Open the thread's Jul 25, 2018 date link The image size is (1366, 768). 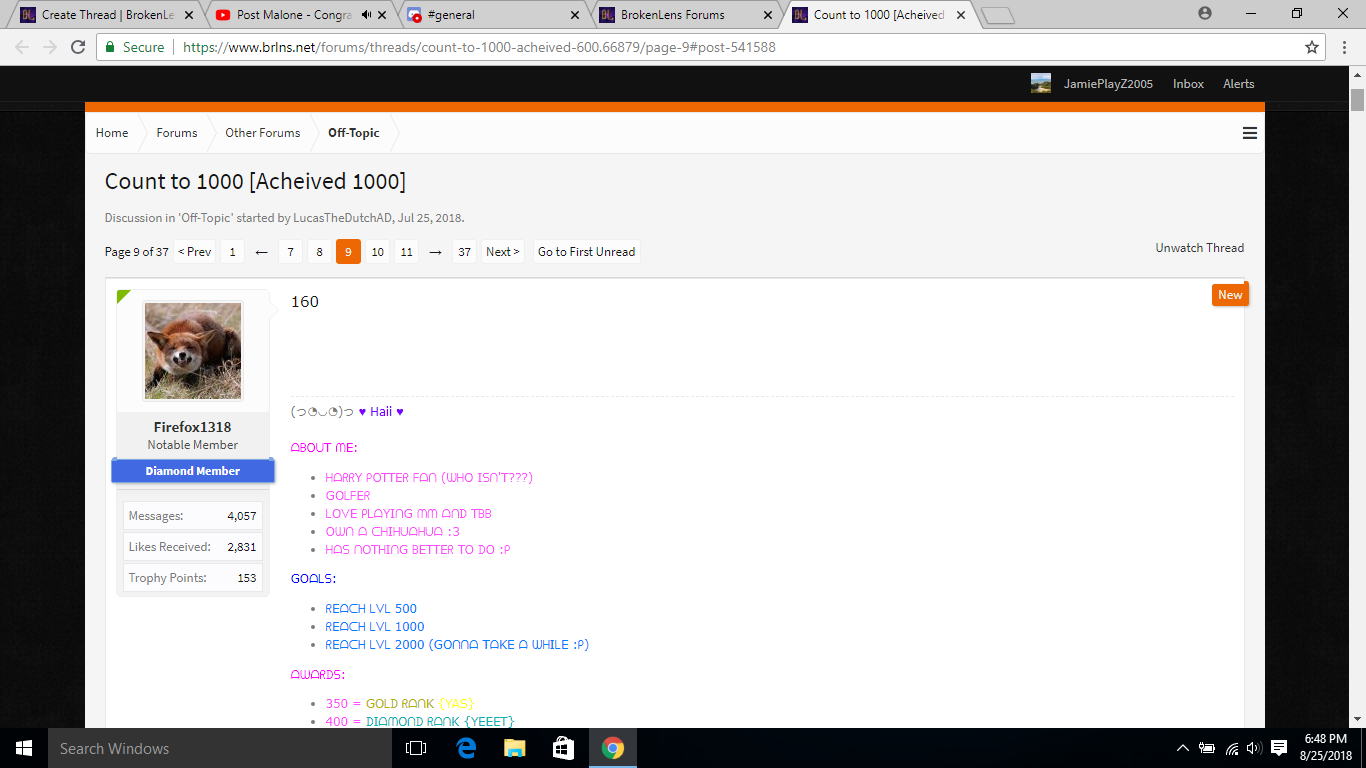[x=429, y=218]
